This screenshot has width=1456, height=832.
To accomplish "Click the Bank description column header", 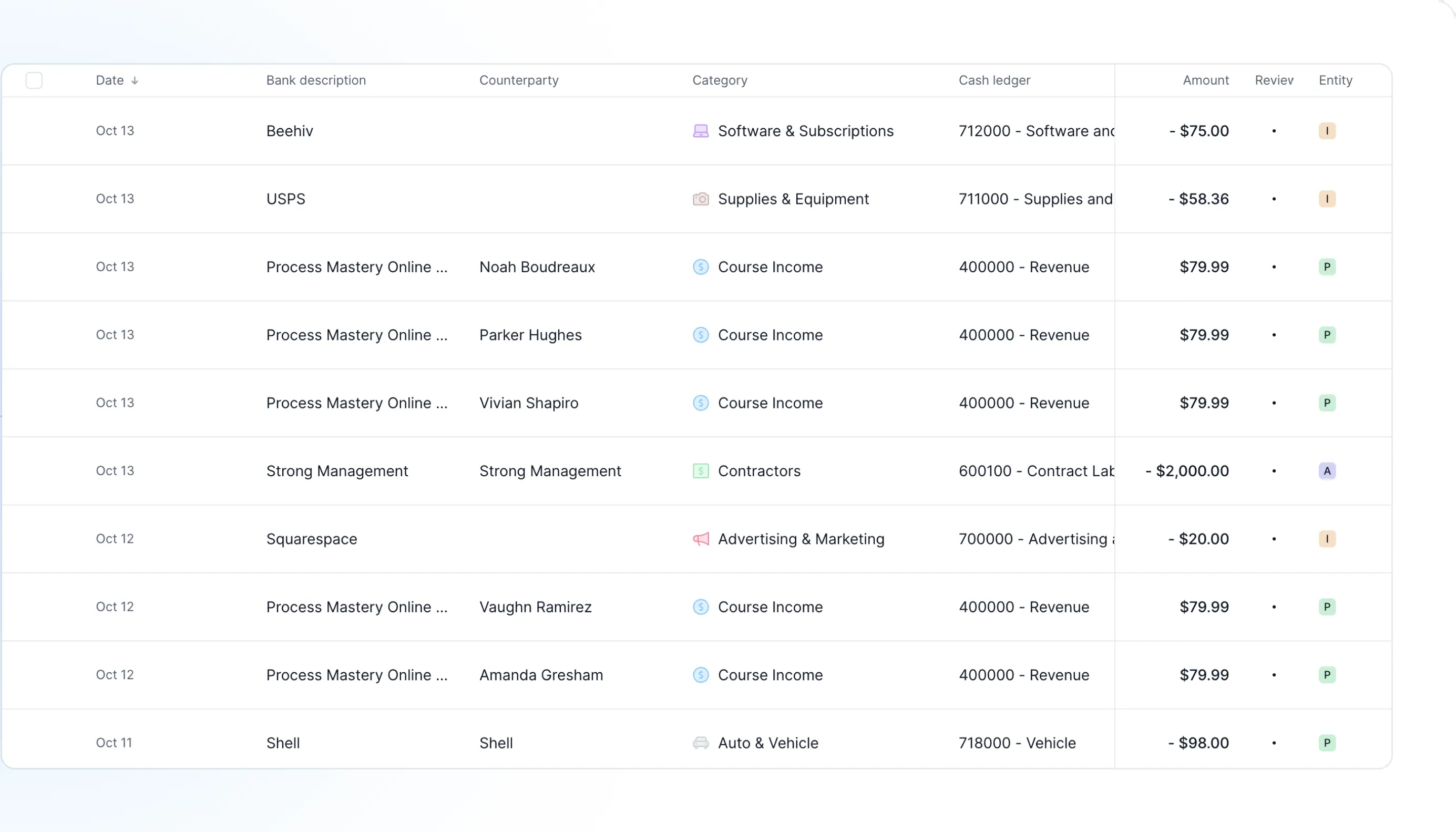I will (x=316, y=80).
